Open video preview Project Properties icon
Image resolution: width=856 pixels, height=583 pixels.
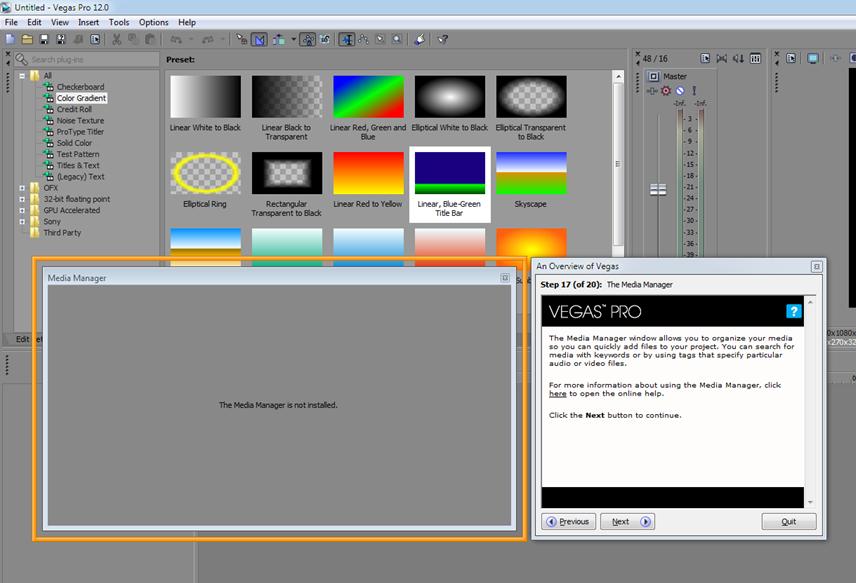click(791, 58)
